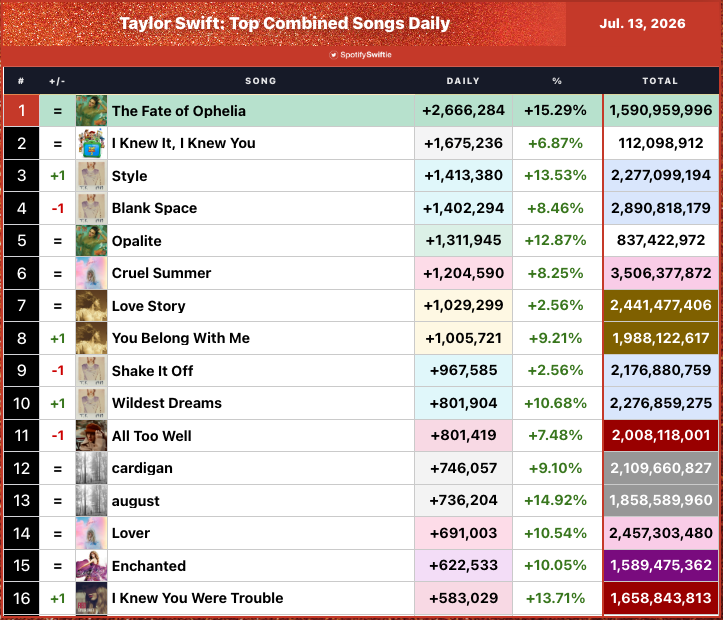Click percent value +15.29%
This screenshot has height=620, width=723.
(x=556, y=111)
